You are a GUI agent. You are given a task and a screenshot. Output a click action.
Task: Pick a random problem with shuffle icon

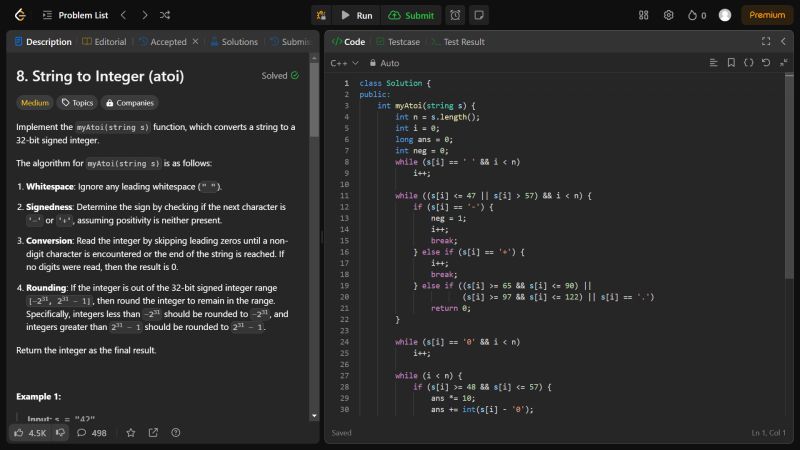pyautogui.click(x=165, y=15)
